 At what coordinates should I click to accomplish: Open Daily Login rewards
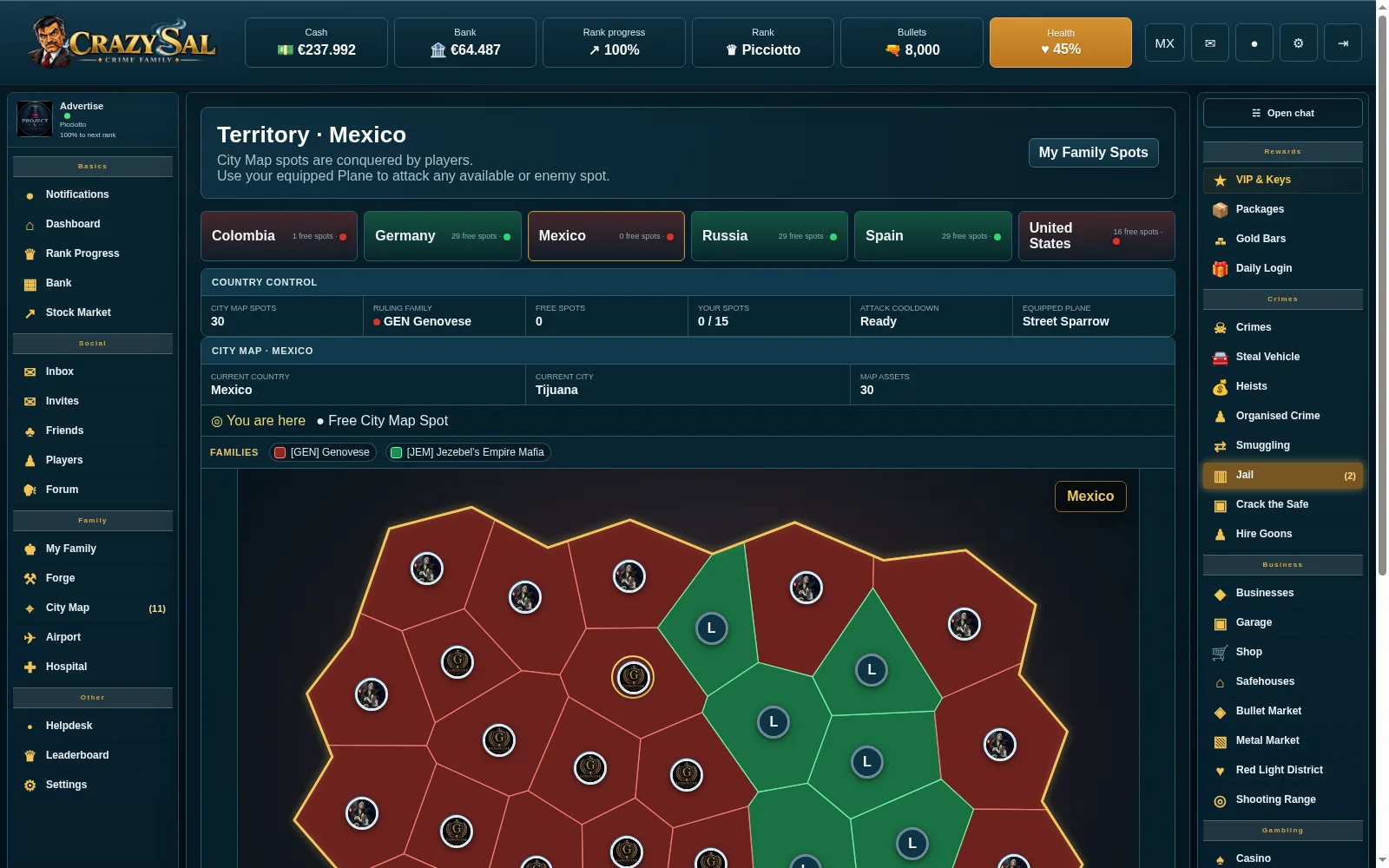coord(1282,268)
